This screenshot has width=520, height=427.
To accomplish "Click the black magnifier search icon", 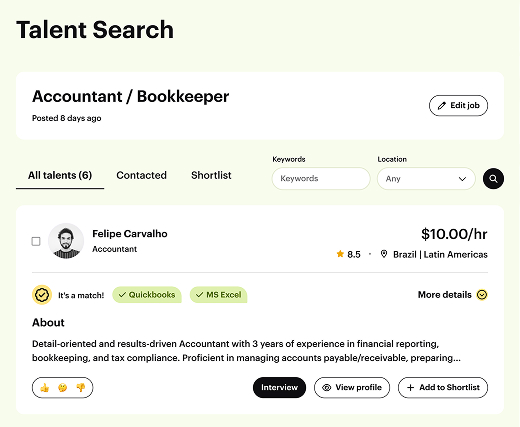I will 493,179.
